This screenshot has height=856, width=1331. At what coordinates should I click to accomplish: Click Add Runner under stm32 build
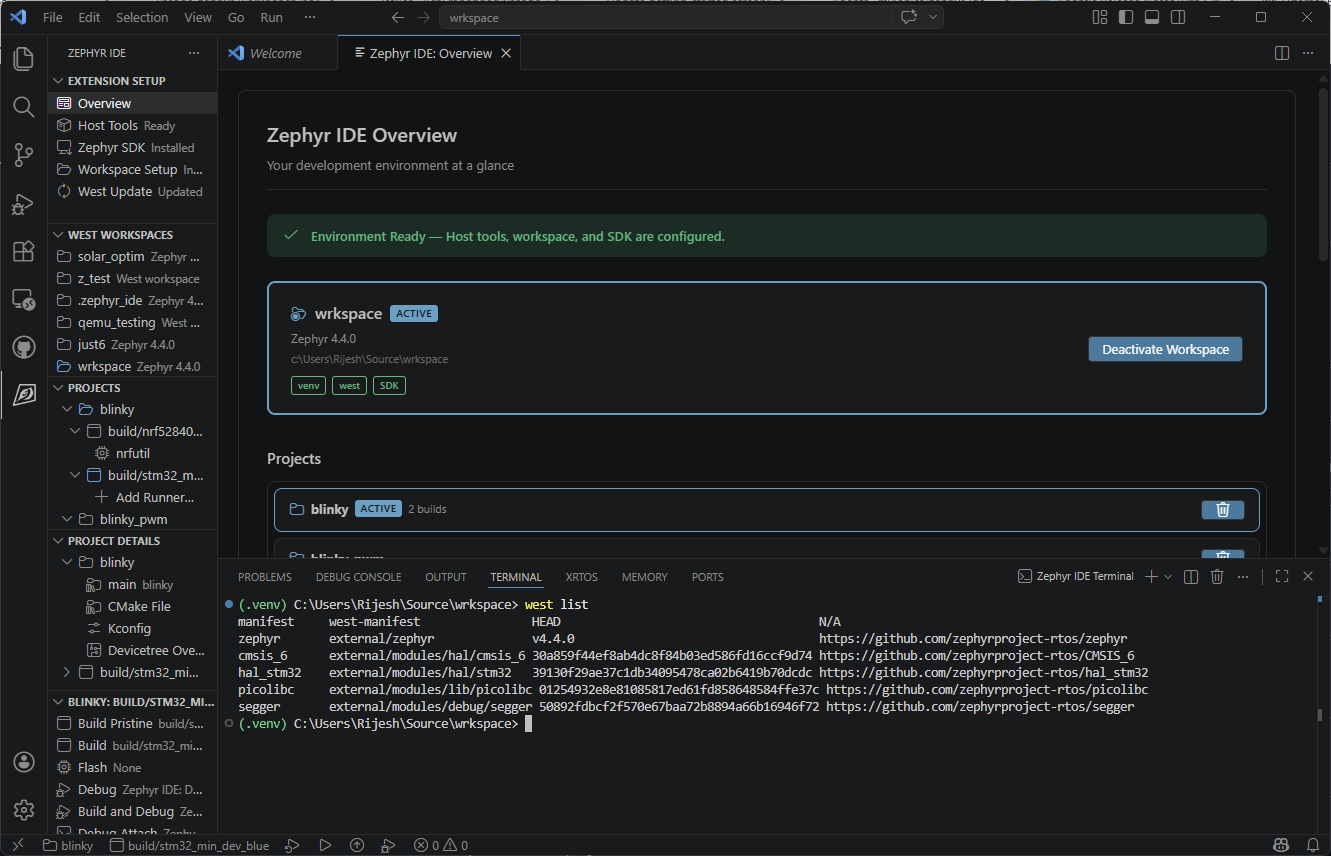pos(132,497)
